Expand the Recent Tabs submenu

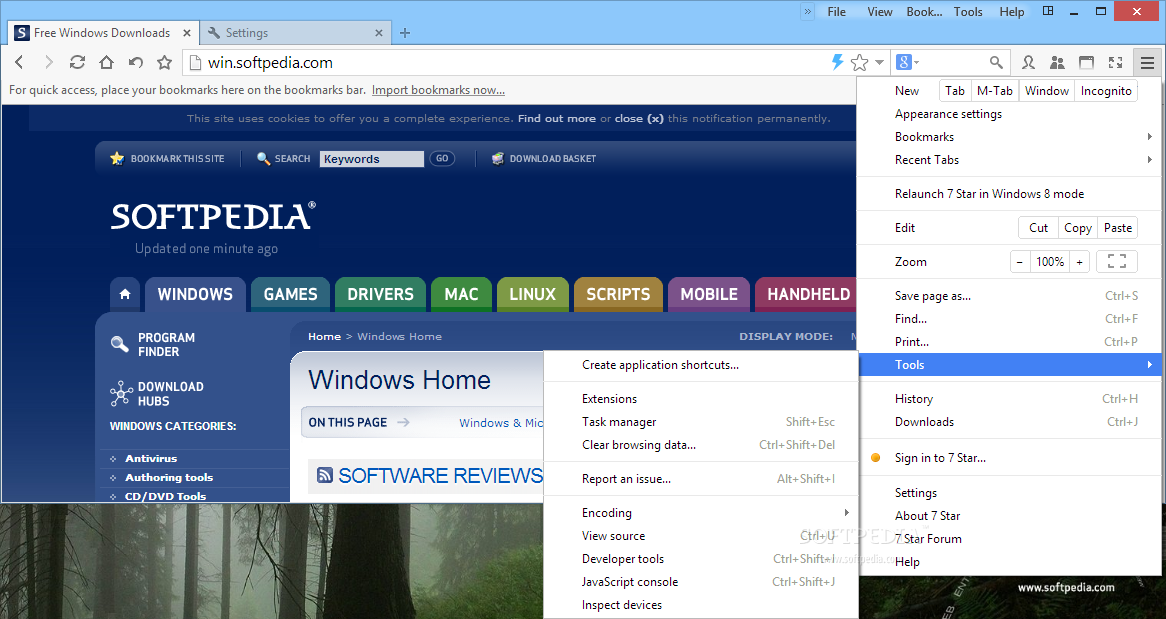(x=1008, y=160)
